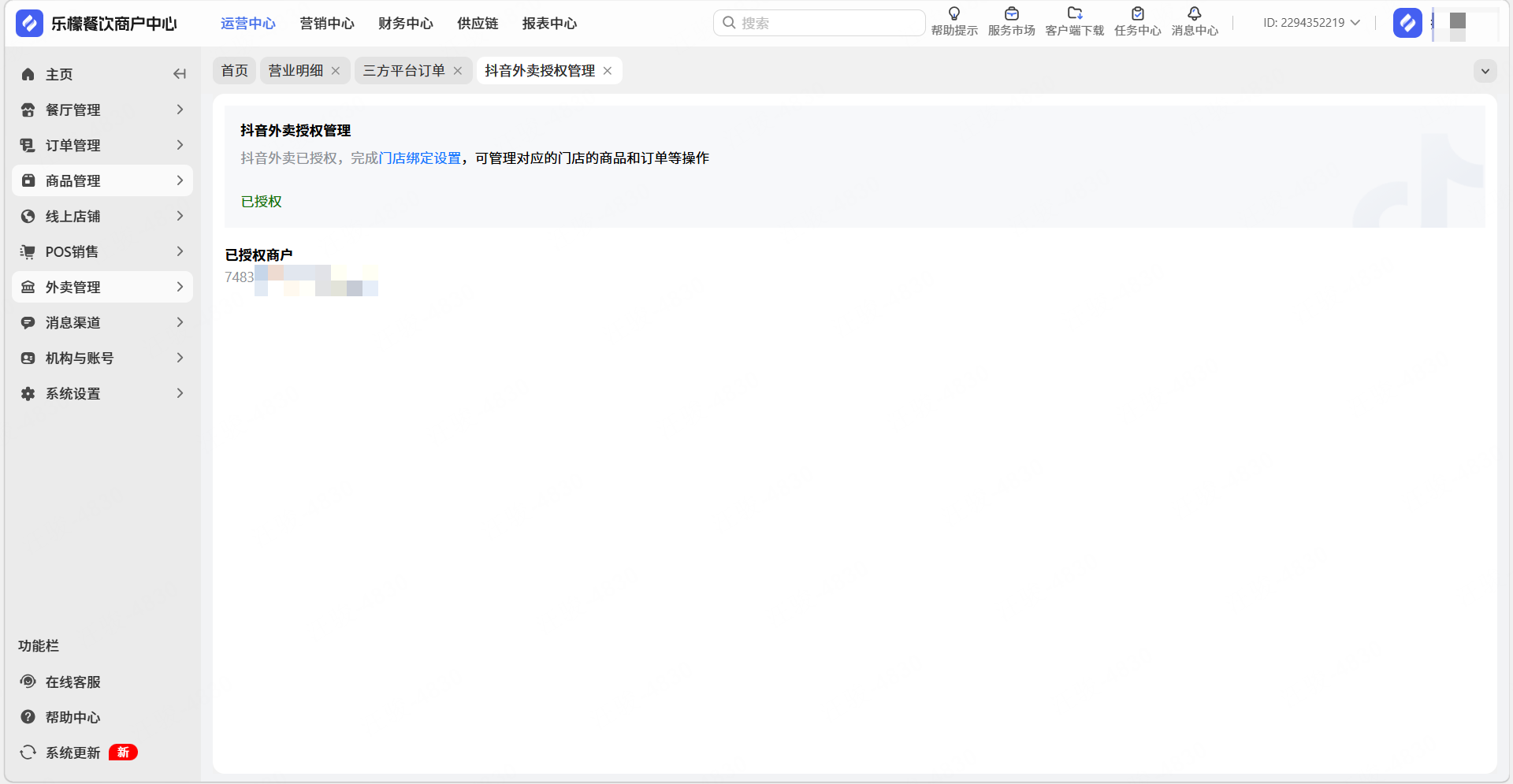Click 系统更新 in the function bar
This screenshot has height=784, width=1513.
(73, 752)
